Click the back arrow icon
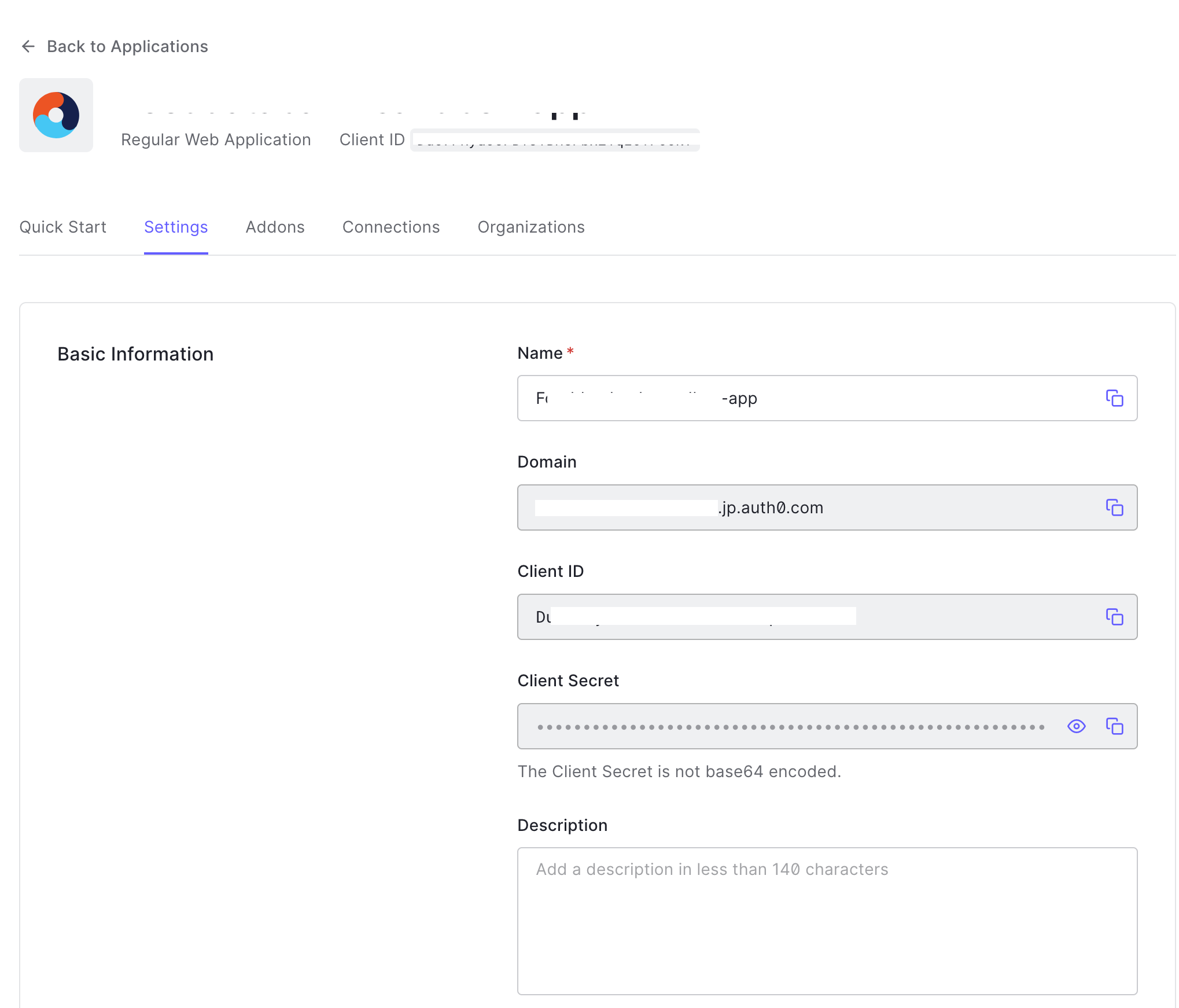1179x1008 pixels. (28, 46)
